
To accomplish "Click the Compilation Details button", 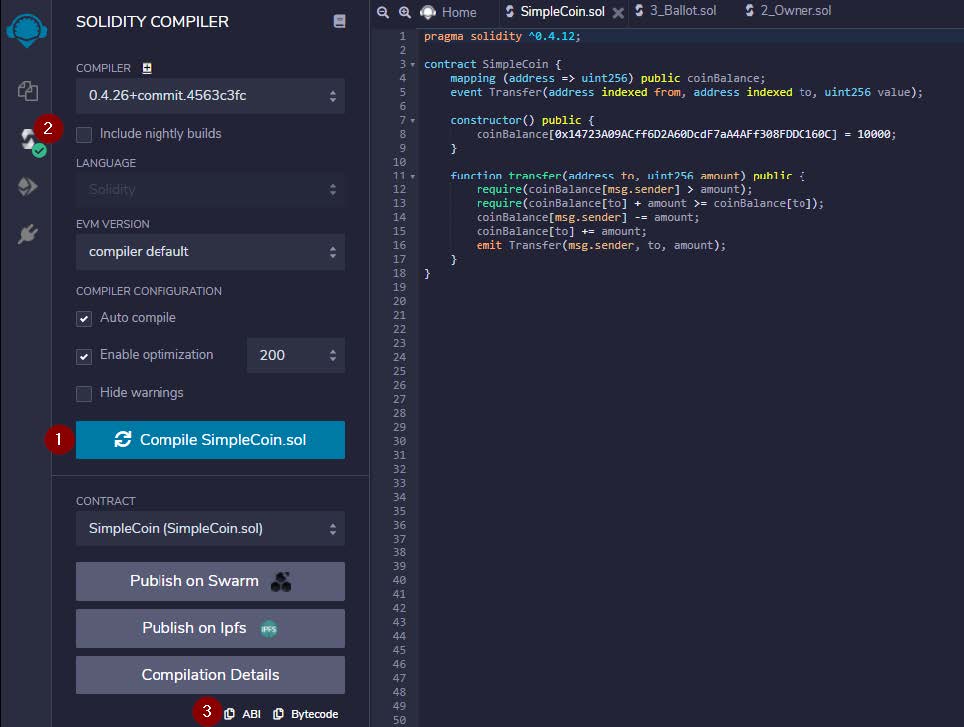I will point(210,675).
